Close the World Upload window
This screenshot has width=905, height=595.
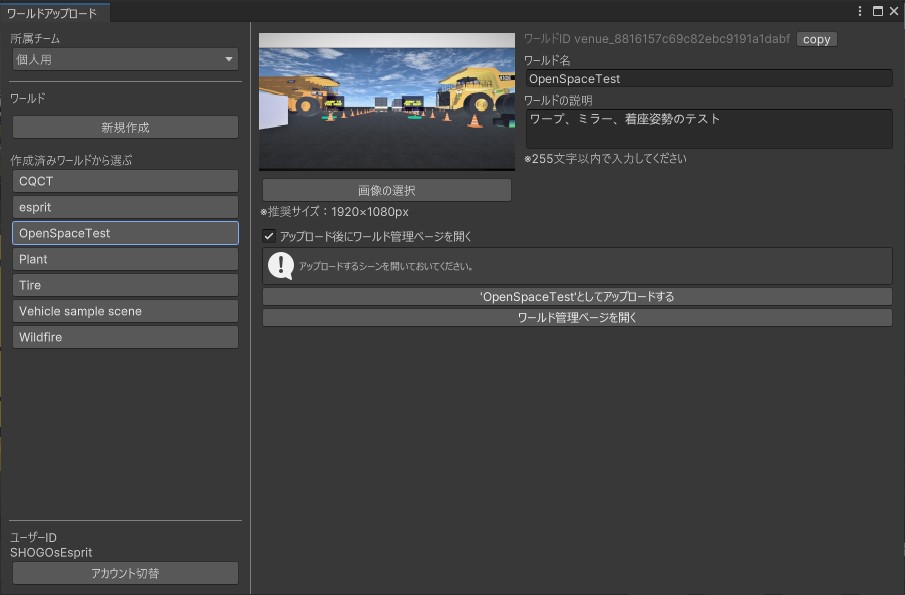(x=894, y=11)
